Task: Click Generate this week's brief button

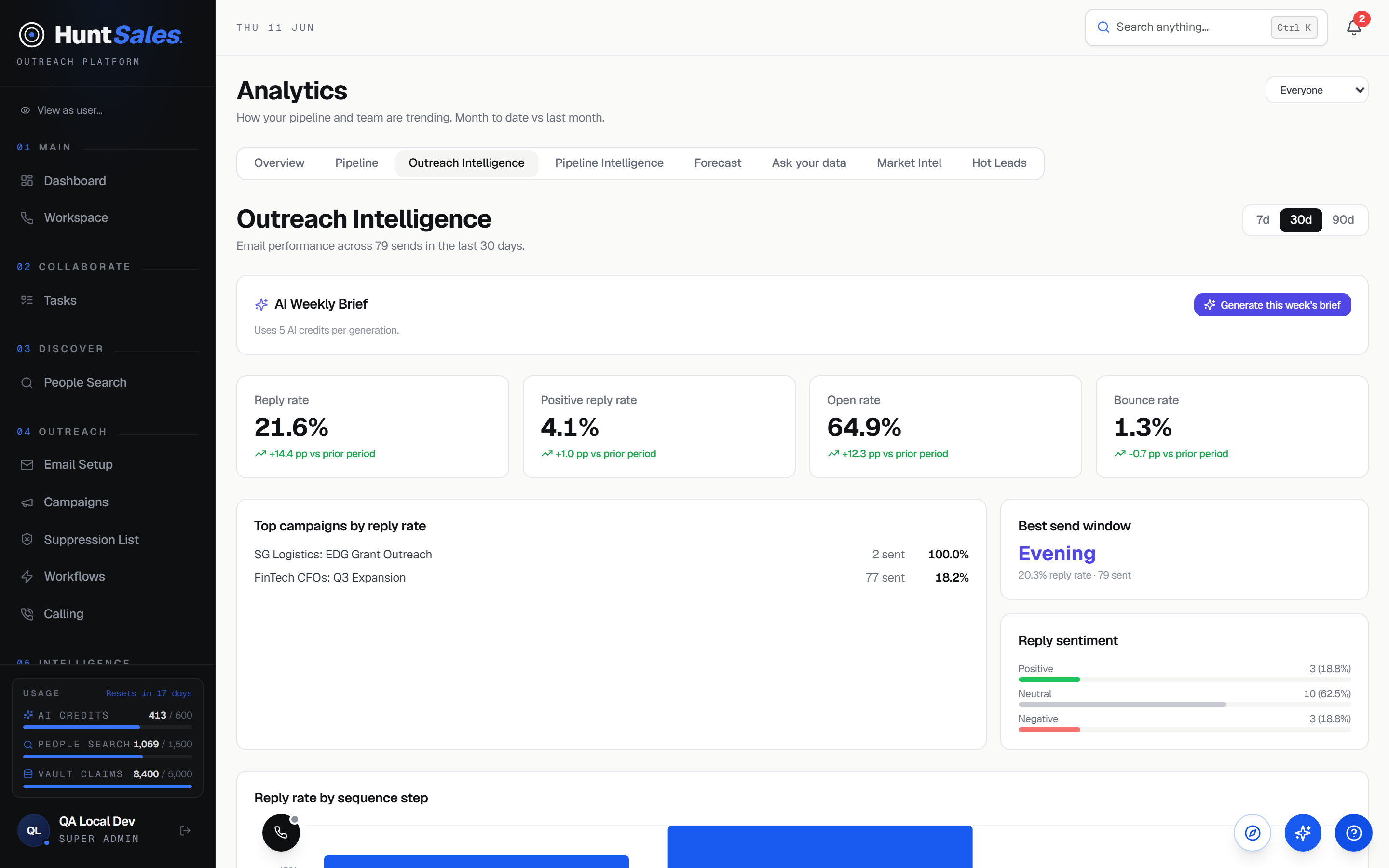Action: click(x=1272, y=305)
